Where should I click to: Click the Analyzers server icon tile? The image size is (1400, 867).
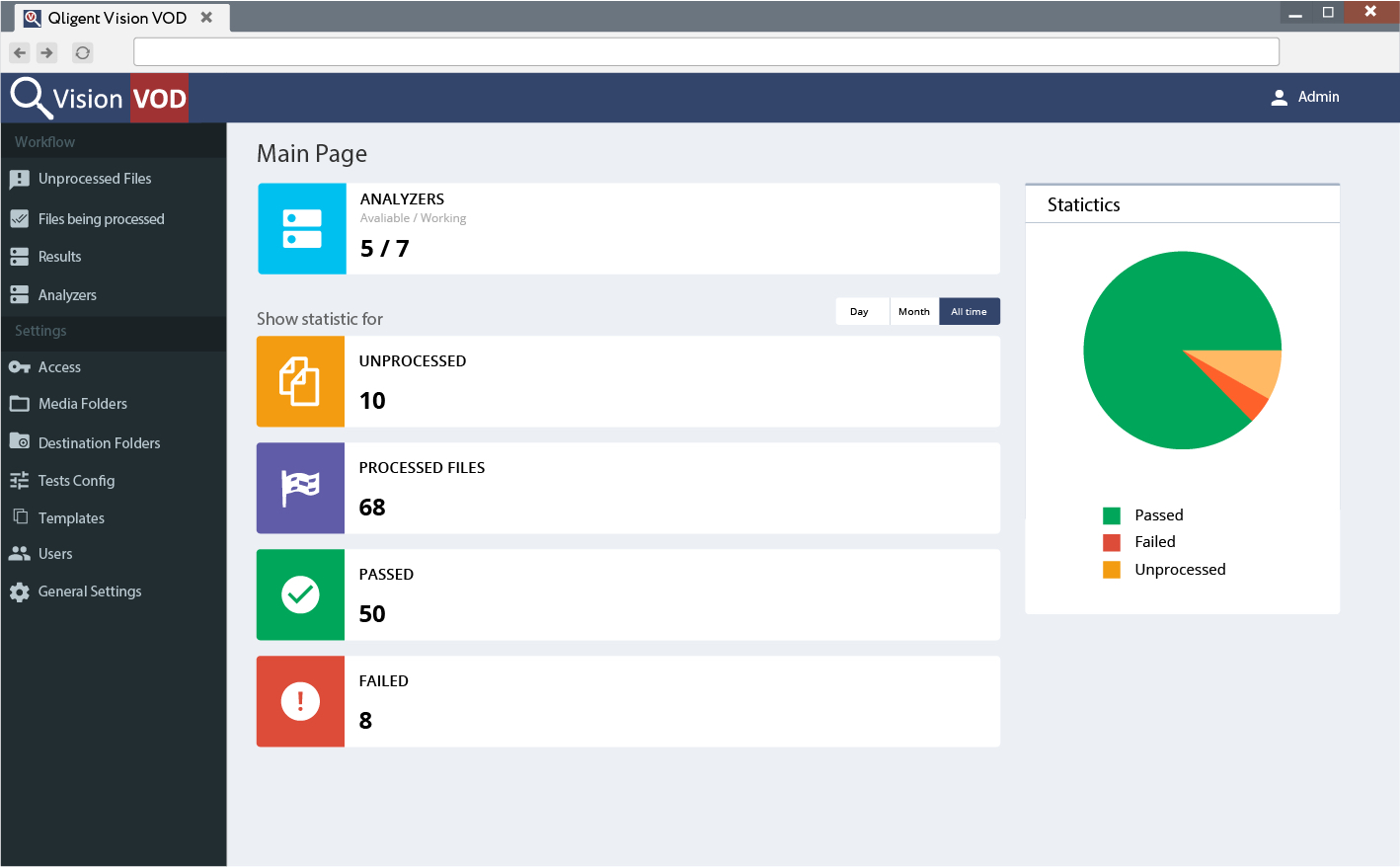(x=302, y=229)
